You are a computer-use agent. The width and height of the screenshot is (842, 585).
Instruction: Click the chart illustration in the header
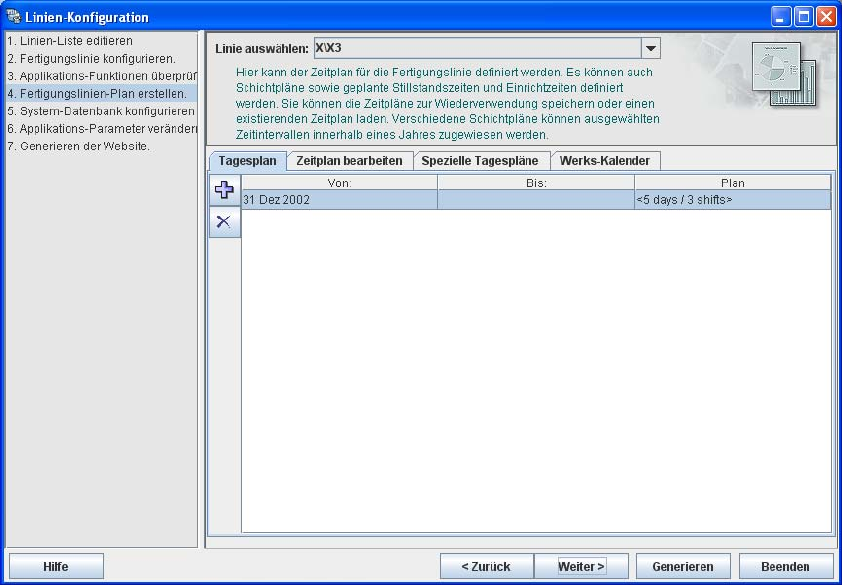pyautogui.click(x=784, y=73)
